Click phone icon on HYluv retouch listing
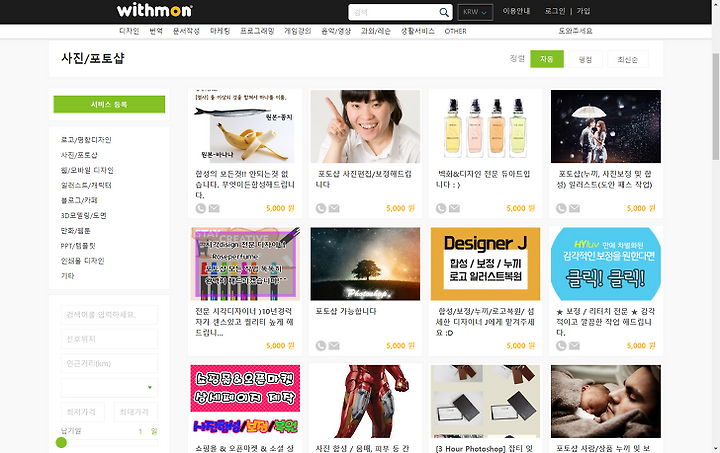This screenshot has height=453, width=720. point(561,346)
